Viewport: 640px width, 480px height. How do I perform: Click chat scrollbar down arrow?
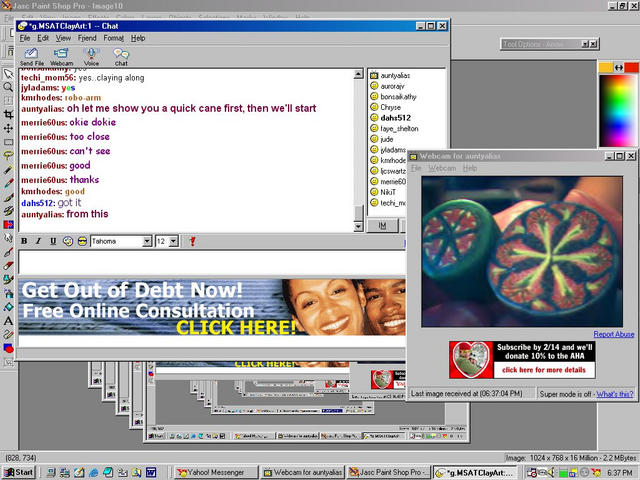click(x=358, y=227)
